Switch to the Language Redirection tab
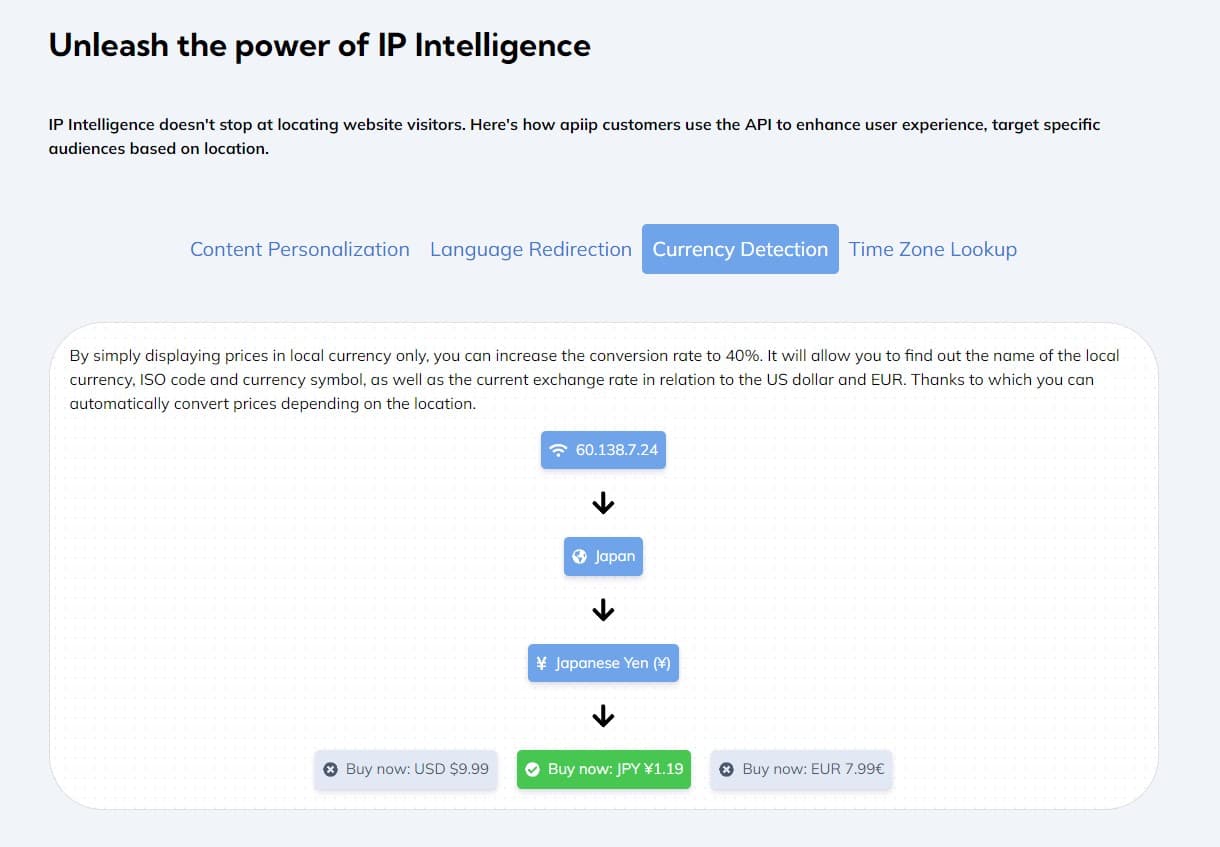 click(531, 249)
